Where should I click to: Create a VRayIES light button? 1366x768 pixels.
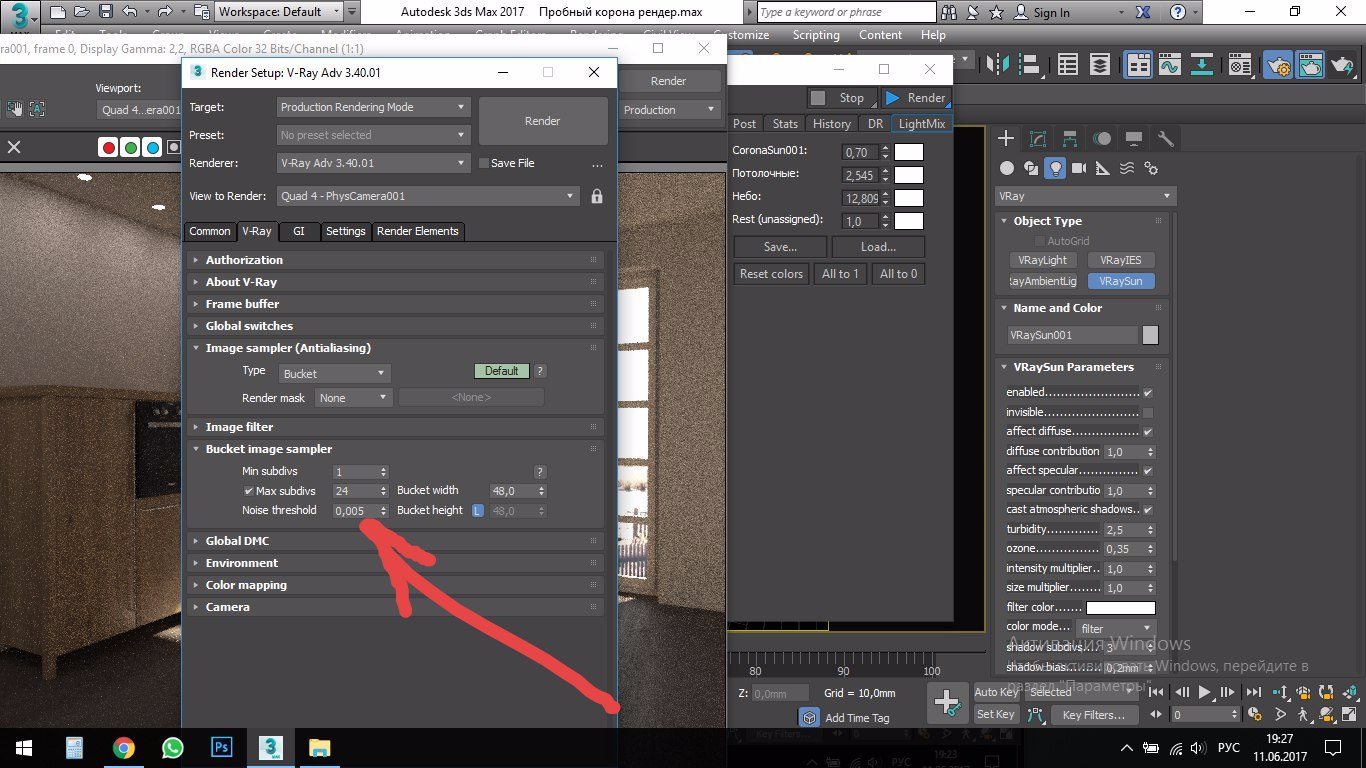1121,260
